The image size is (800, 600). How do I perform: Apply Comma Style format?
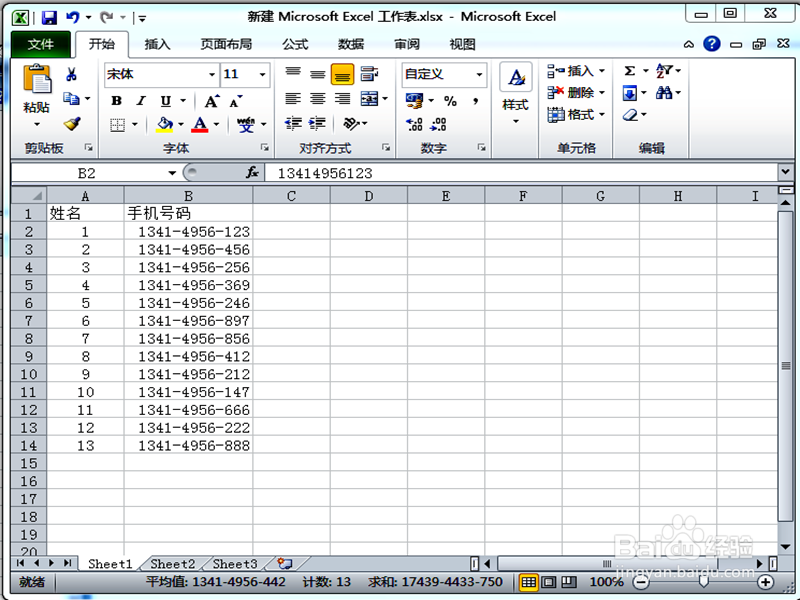tap(476, 101)
